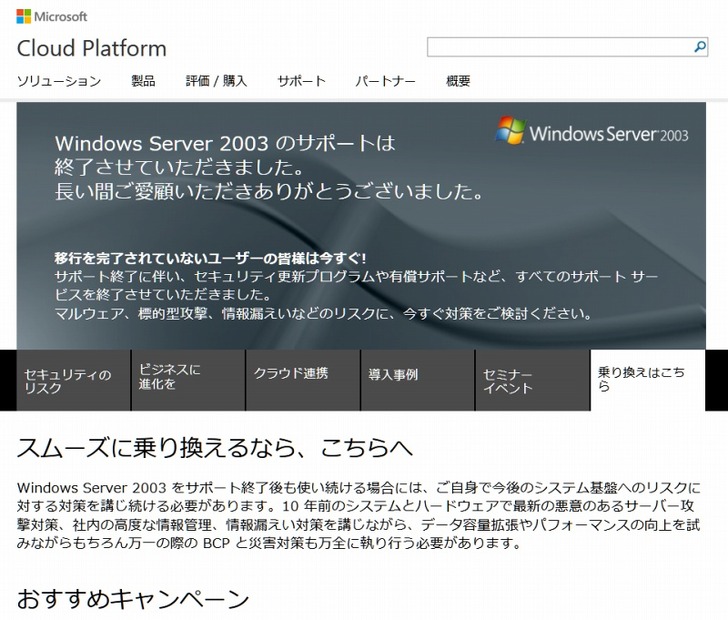Open the パートナー menu
This screenshot has height=620, width=728.
click(x=385, y=81)
